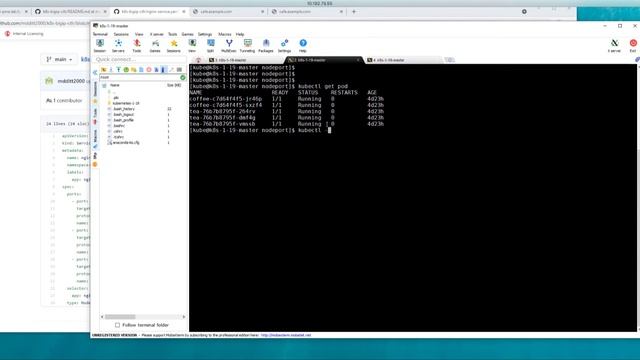The height and width of the screenshot is (360, 640).
Task: Open the Tools menu
Action: 173,34
